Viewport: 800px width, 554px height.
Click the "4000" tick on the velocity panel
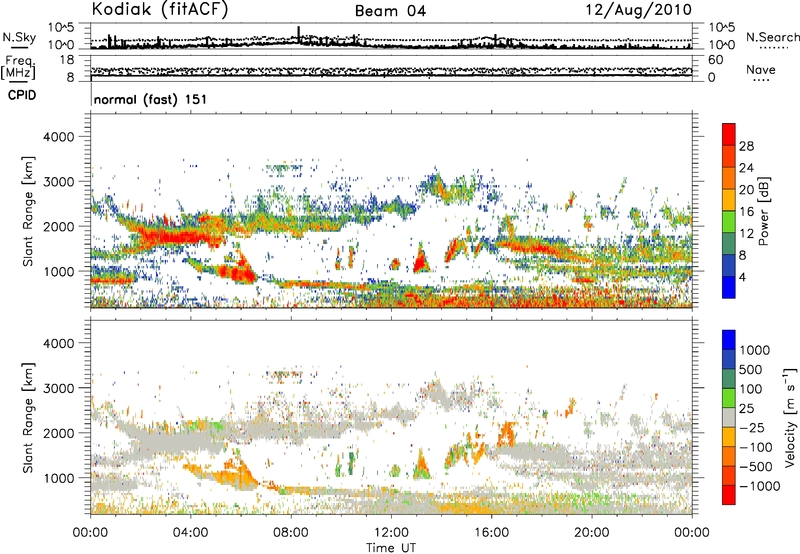point(58,343)
